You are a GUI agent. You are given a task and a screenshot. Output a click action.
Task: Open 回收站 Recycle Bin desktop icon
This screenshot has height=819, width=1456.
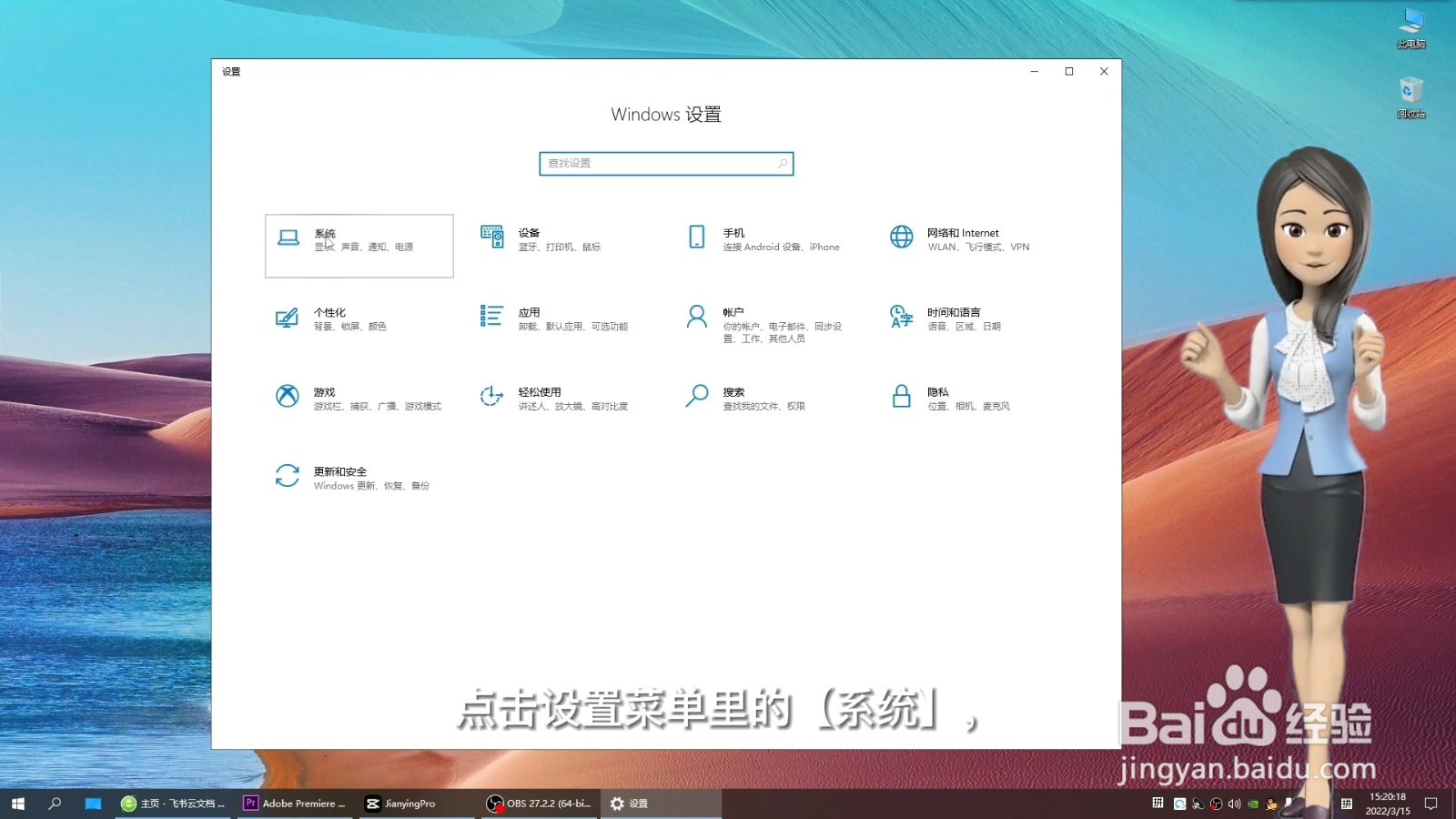tap(1411, 97)
